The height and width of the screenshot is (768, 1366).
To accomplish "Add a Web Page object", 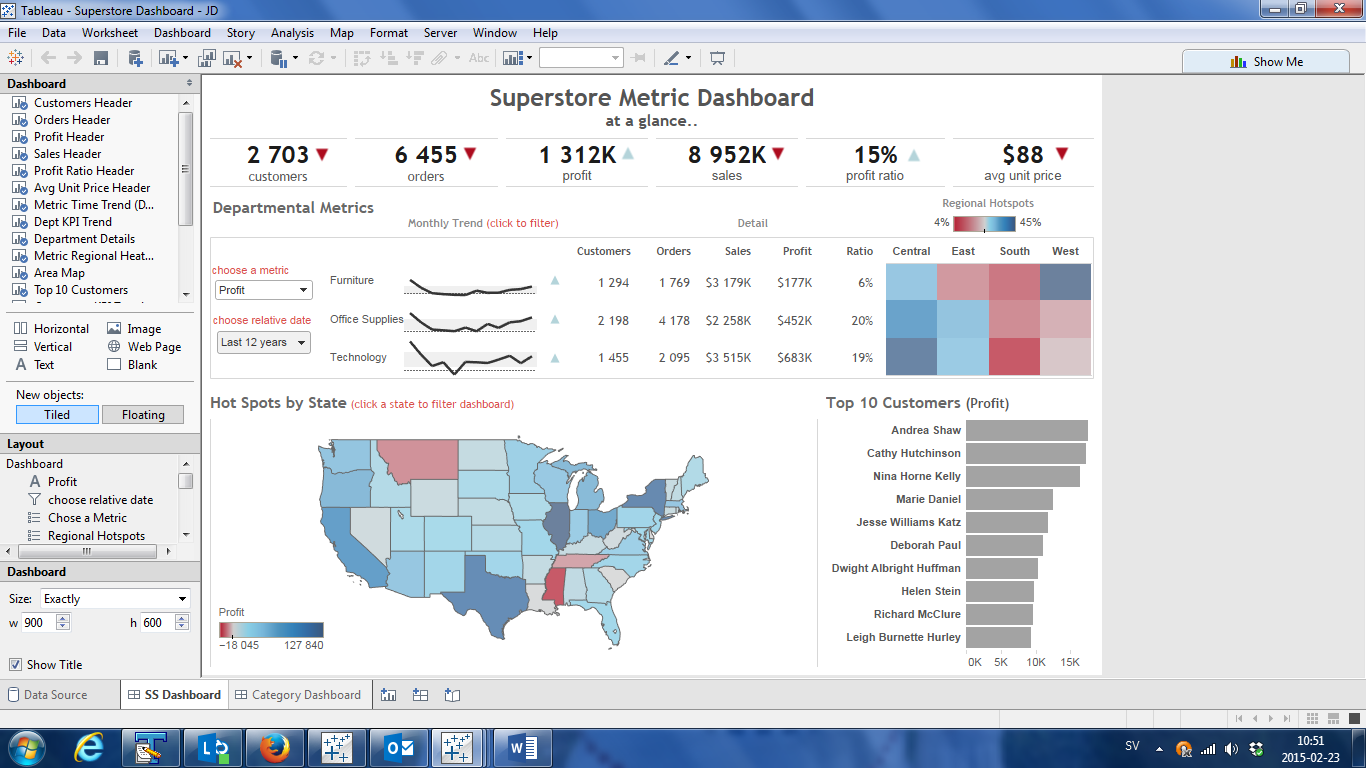I will coord(144,346).
